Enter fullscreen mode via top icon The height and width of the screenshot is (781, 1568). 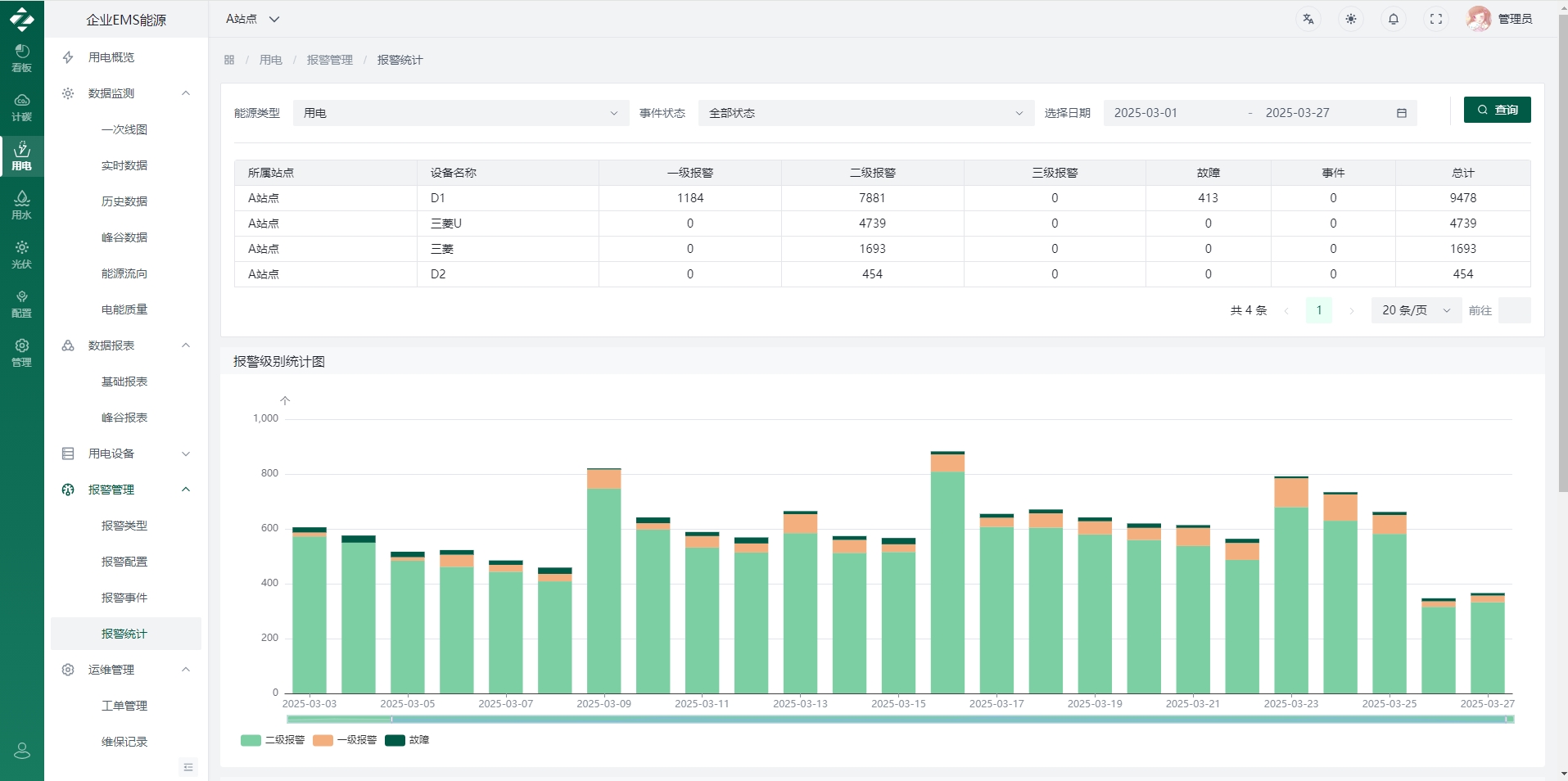1436,19
